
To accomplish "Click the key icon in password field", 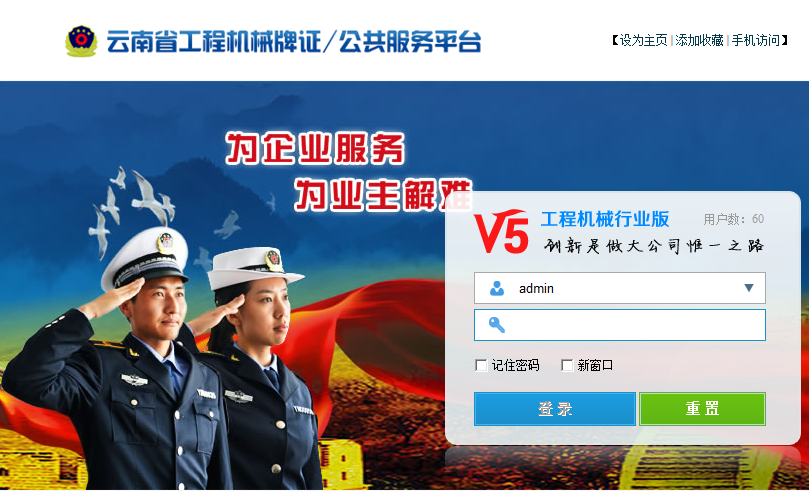I will tap(497, 325).
